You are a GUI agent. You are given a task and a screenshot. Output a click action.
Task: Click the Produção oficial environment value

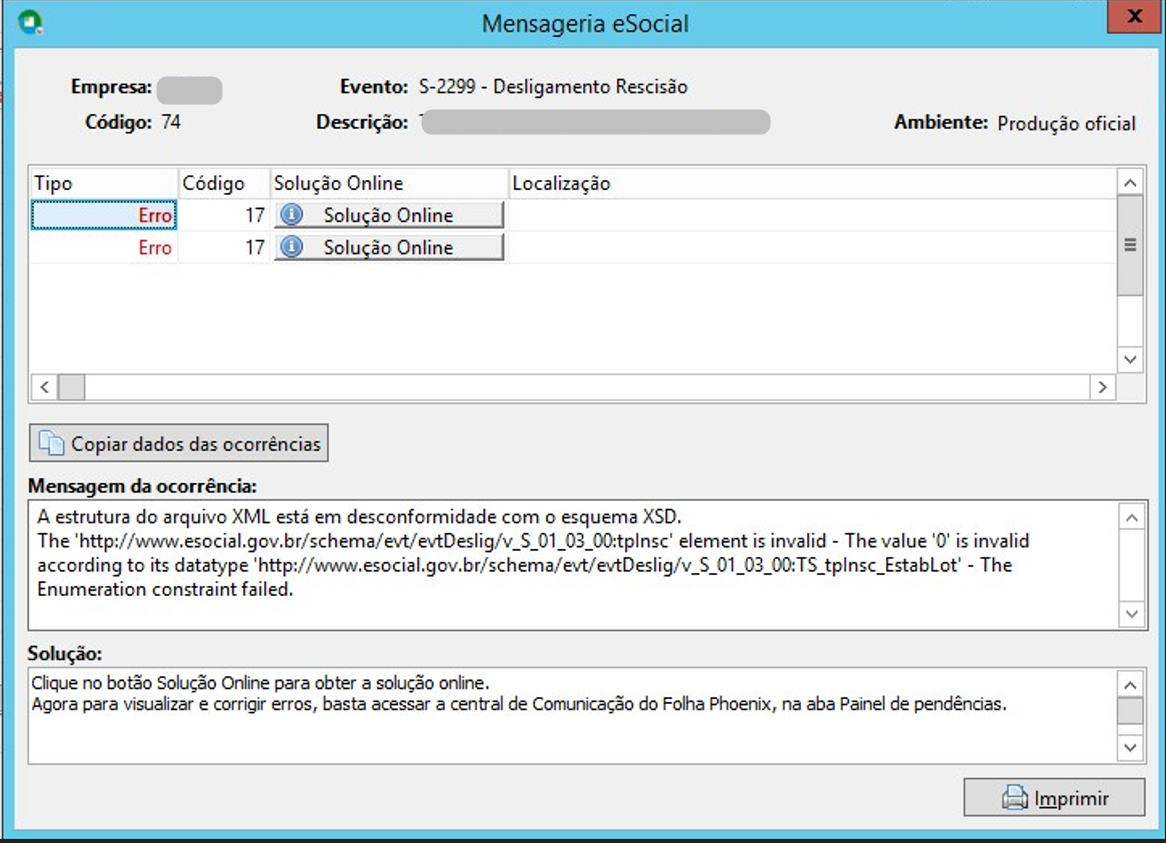[x=1066, y=123]
